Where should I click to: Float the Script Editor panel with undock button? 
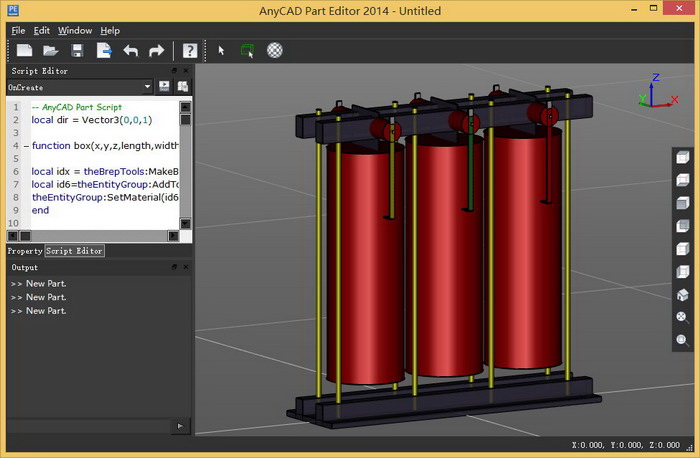(174, 71)
